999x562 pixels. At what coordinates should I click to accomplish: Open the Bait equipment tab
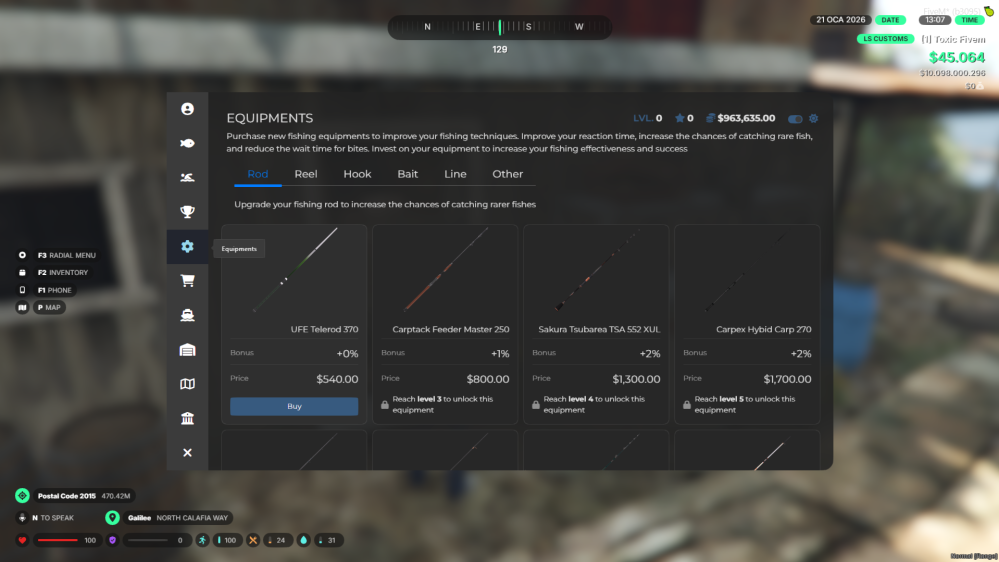coord(408,174)
